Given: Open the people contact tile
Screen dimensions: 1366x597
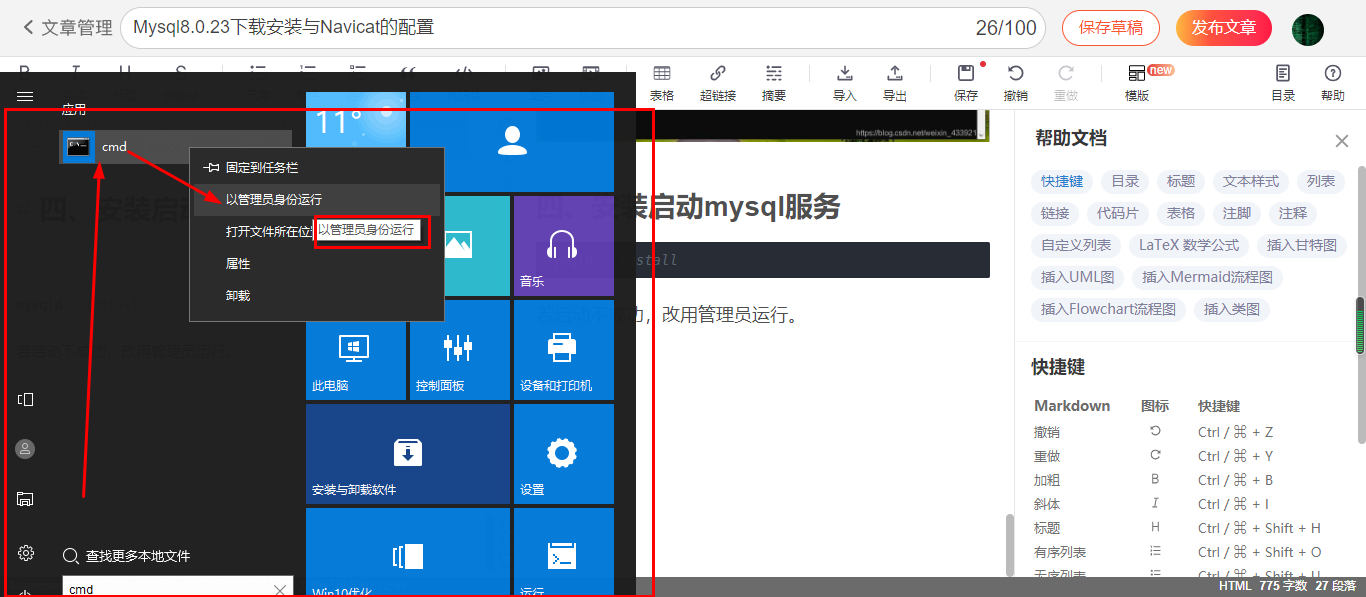Looking at the screenshot, I should (x=512, y=141).
